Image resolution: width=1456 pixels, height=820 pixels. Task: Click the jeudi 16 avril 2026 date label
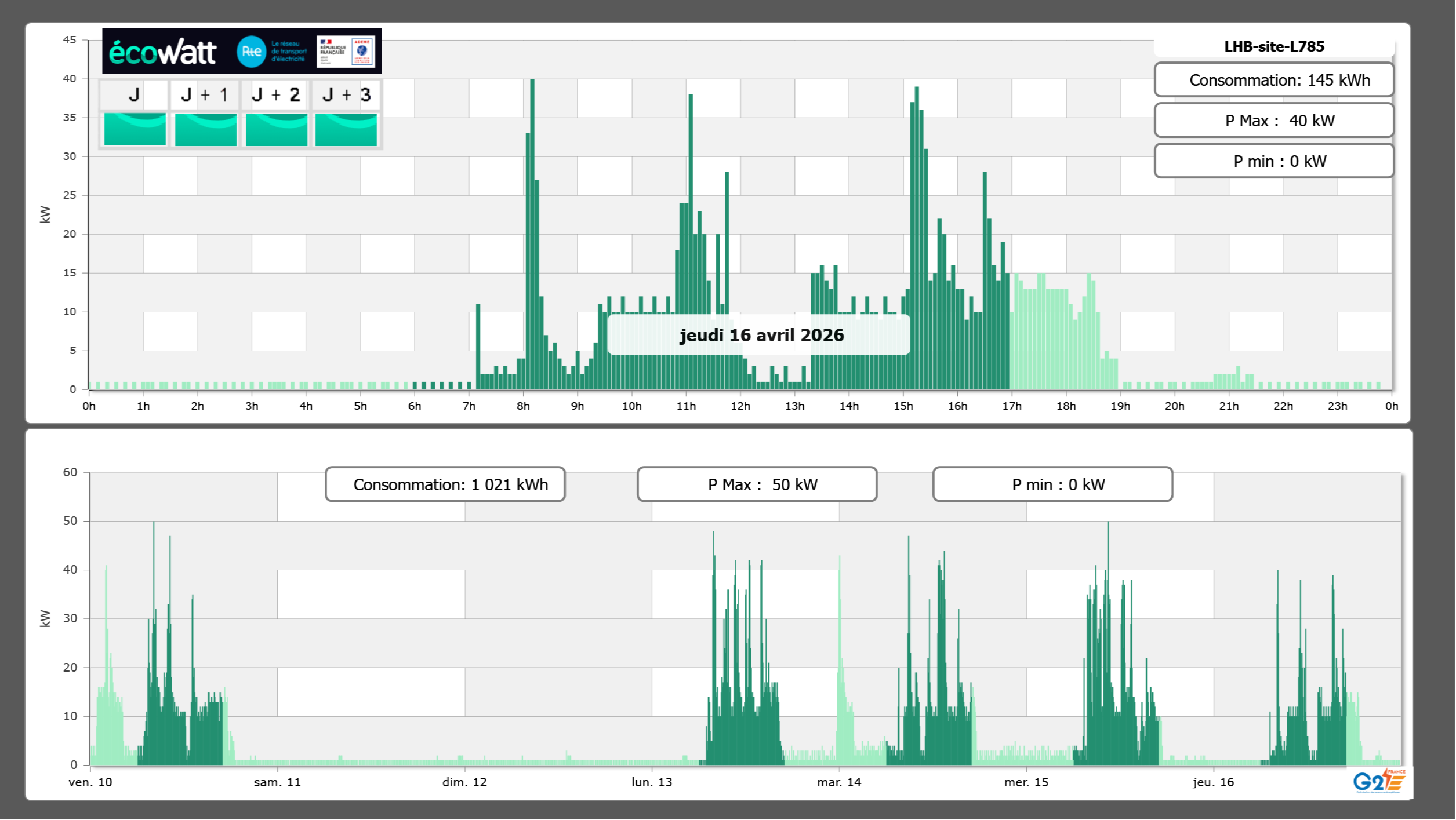(x=761, y=335)
